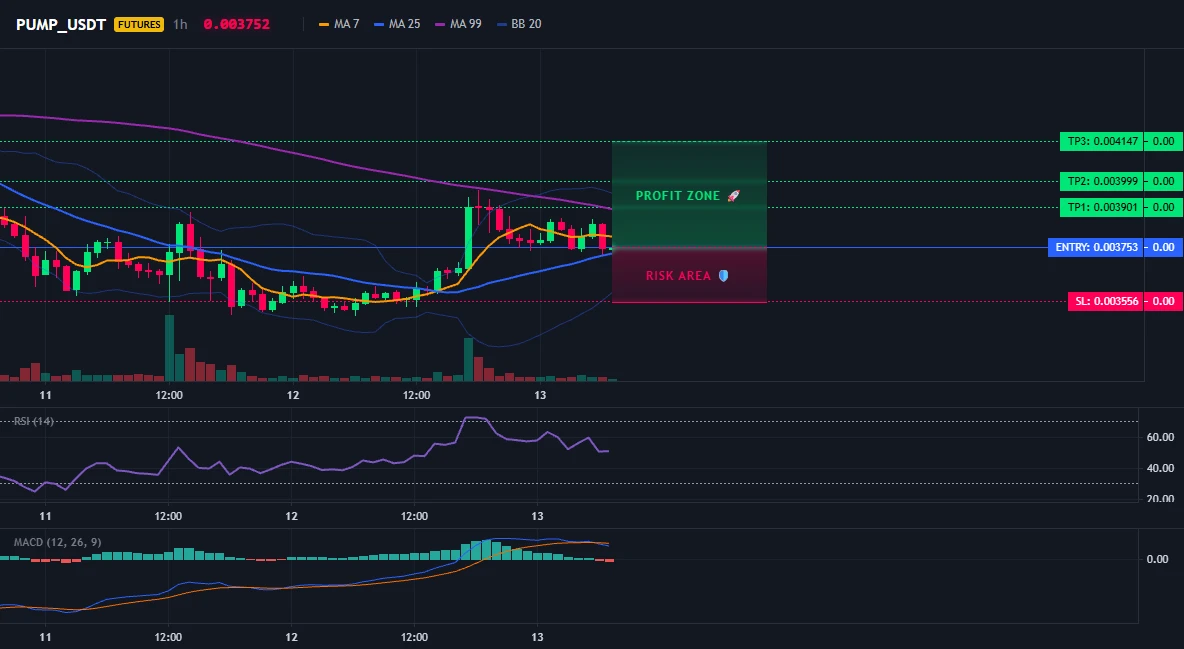The image size is (1184, 649).
Task: Toggle the MA 99 legend item
Action: coord(458,24)
